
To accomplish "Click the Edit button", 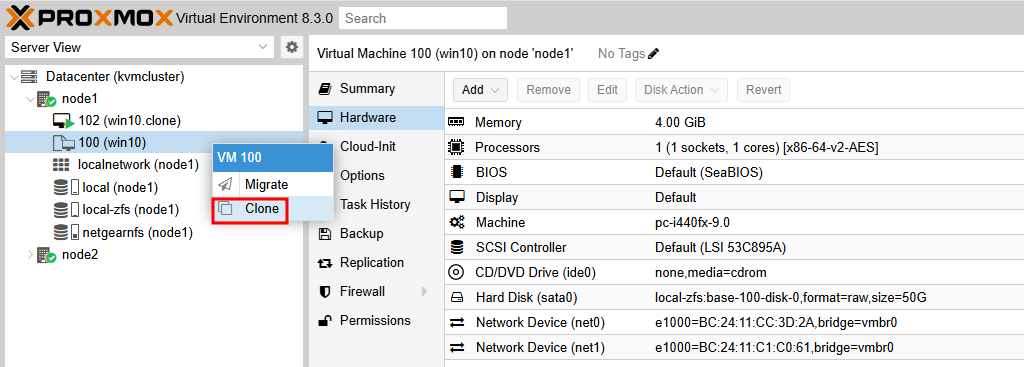I will [x=607, y=90].
